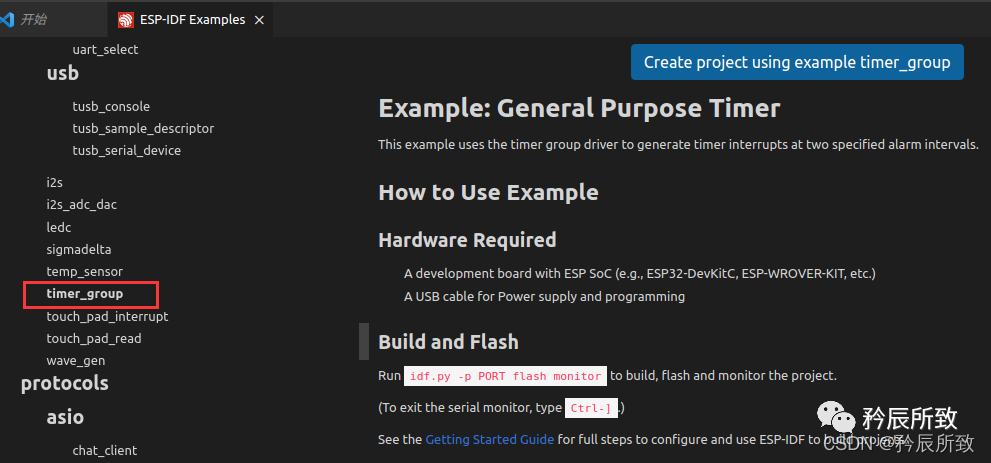Open the uart_select example
This screenshot has width=991, height=463.
point(105,49)
